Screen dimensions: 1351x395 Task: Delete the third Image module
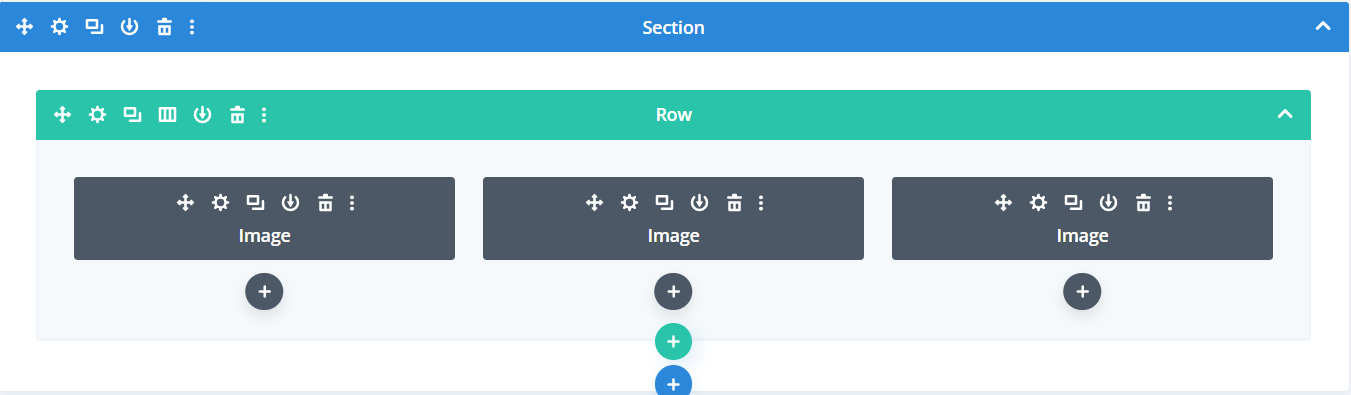(1143, 203)
